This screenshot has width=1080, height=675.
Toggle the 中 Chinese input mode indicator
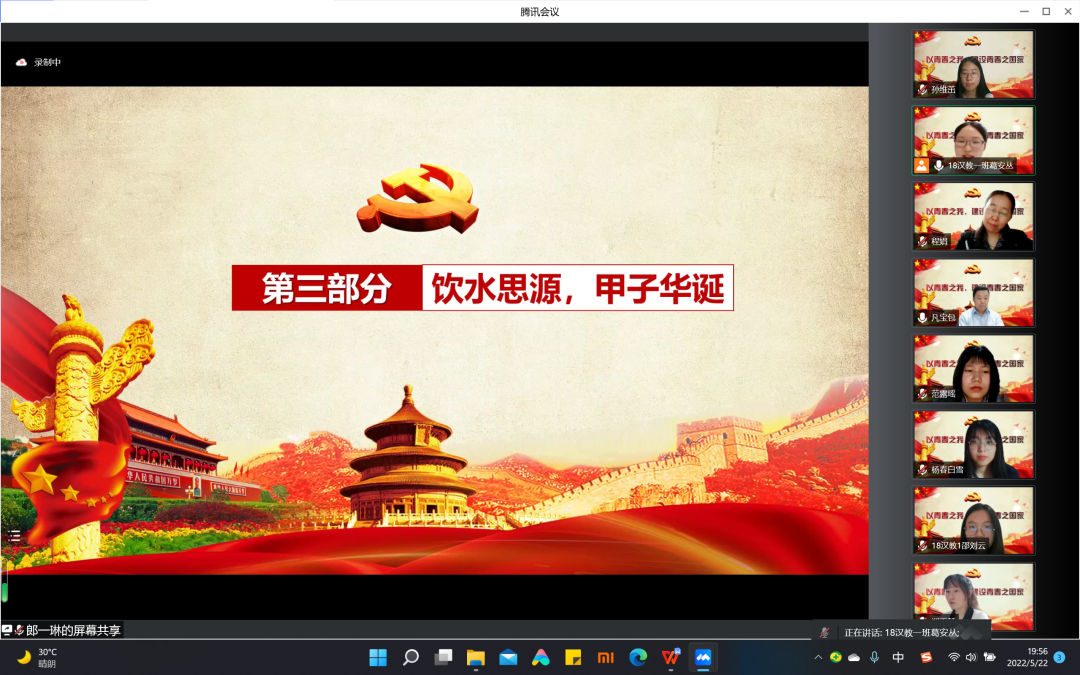click(x=898, y=657)
